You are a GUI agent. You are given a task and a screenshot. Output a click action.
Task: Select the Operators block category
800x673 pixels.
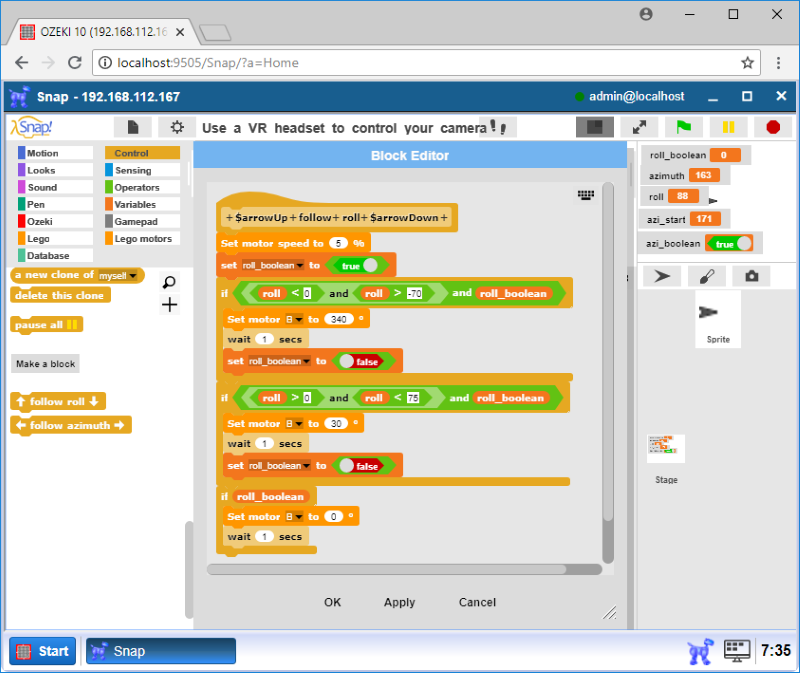click(x=142, y=187)
